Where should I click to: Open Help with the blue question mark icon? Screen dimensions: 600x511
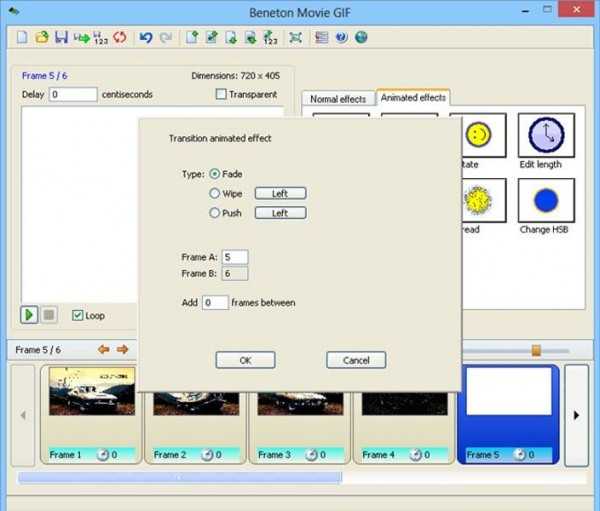pyautogui.click(x=341, y=38)
